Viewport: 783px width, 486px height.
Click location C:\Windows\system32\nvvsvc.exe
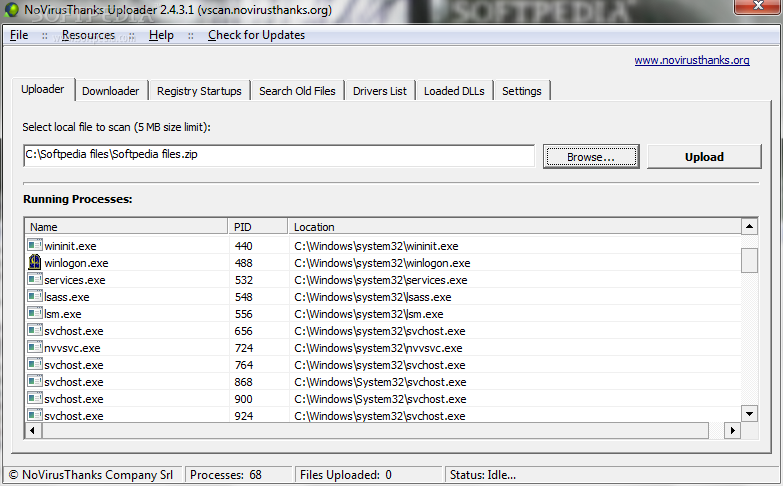[378, 348]
